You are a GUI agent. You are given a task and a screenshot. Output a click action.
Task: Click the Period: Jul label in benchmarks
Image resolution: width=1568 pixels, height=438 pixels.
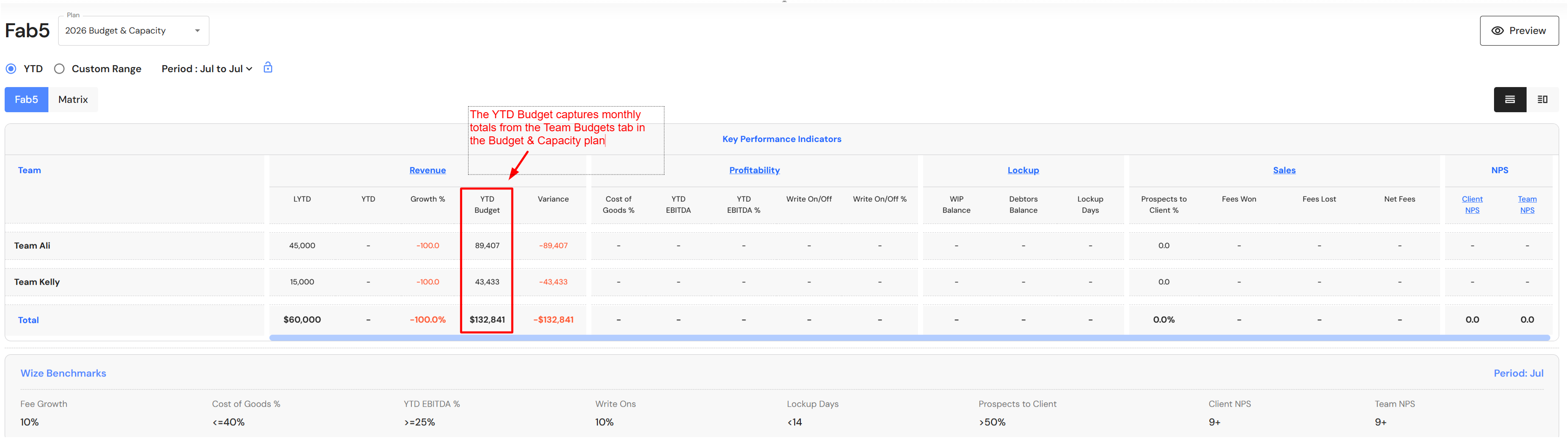pyautogui.click(x=1518, y=373)
